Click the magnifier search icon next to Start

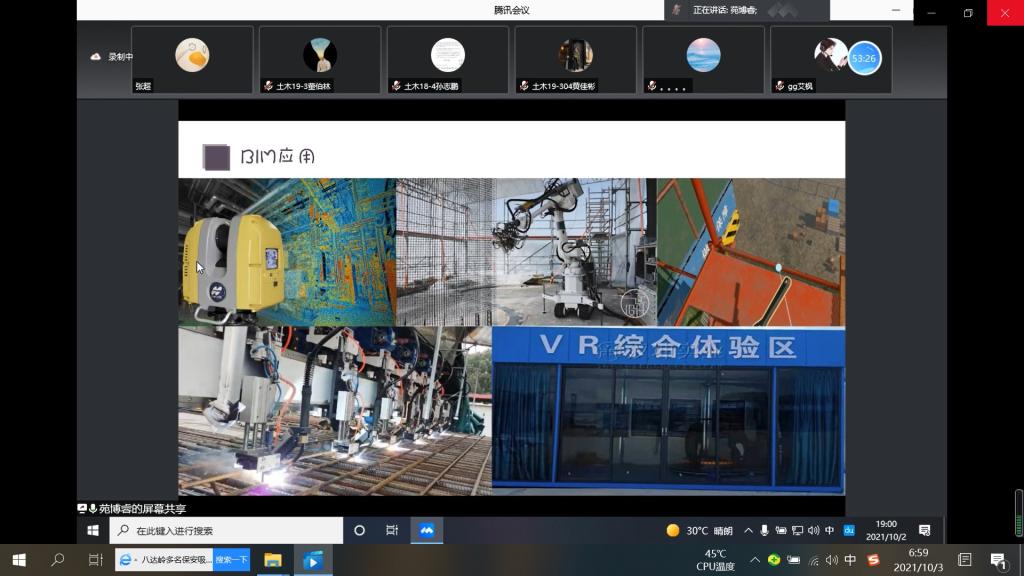(x=57, y=560)
